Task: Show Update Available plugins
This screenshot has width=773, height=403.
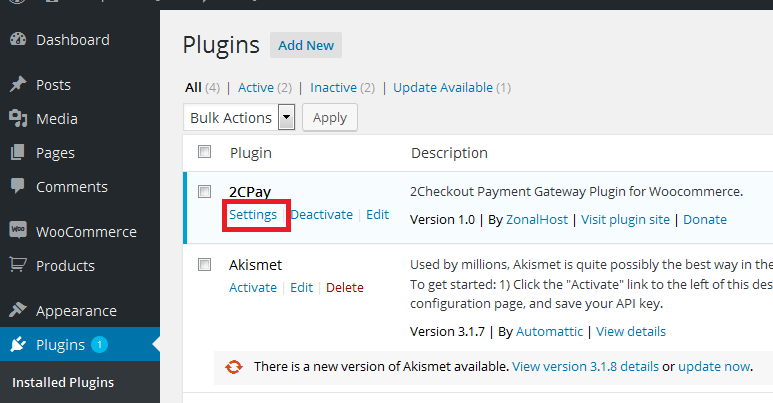Action: click(x=443, y=88)
